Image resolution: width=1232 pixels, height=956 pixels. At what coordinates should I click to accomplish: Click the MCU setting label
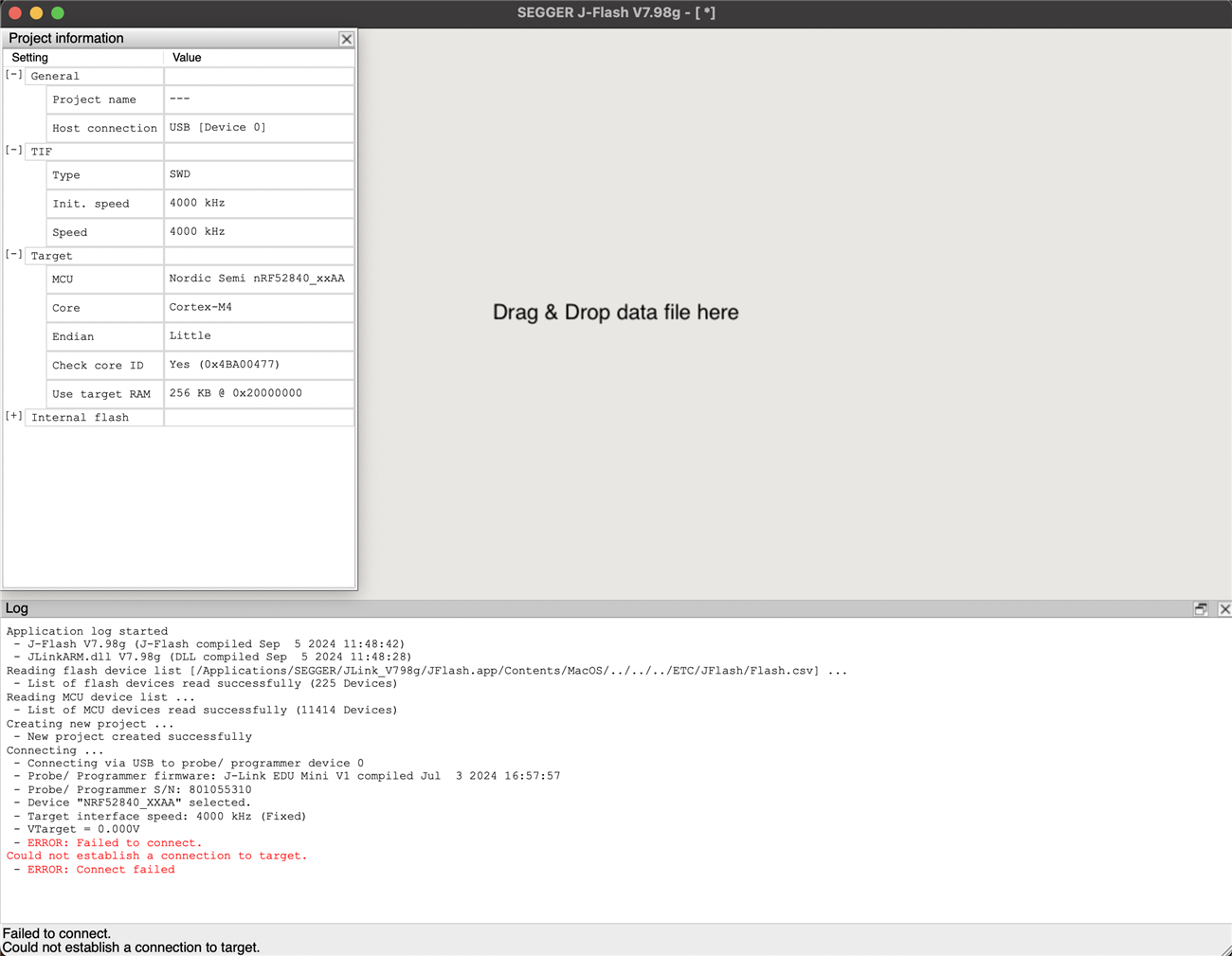click(105, 280)
